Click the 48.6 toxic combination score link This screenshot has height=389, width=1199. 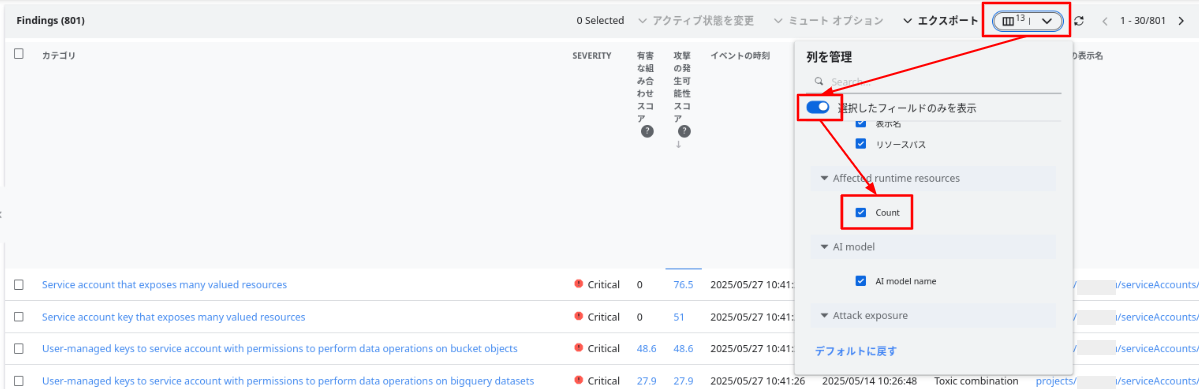point(646,348)
